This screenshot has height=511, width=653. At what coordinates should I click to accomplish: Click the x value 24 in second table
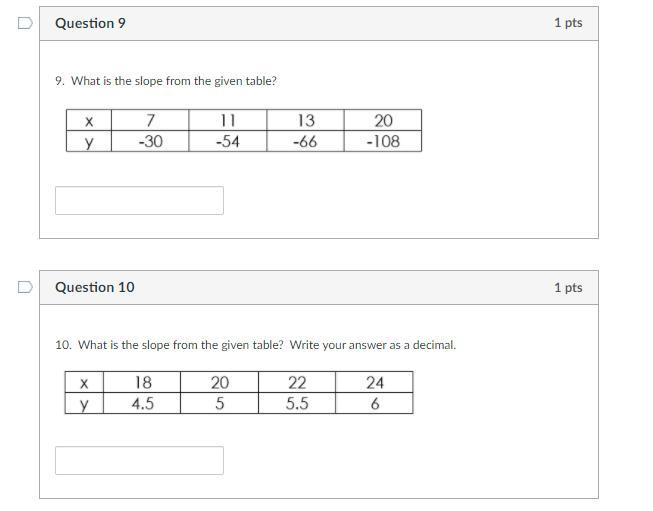coord(374,382)
